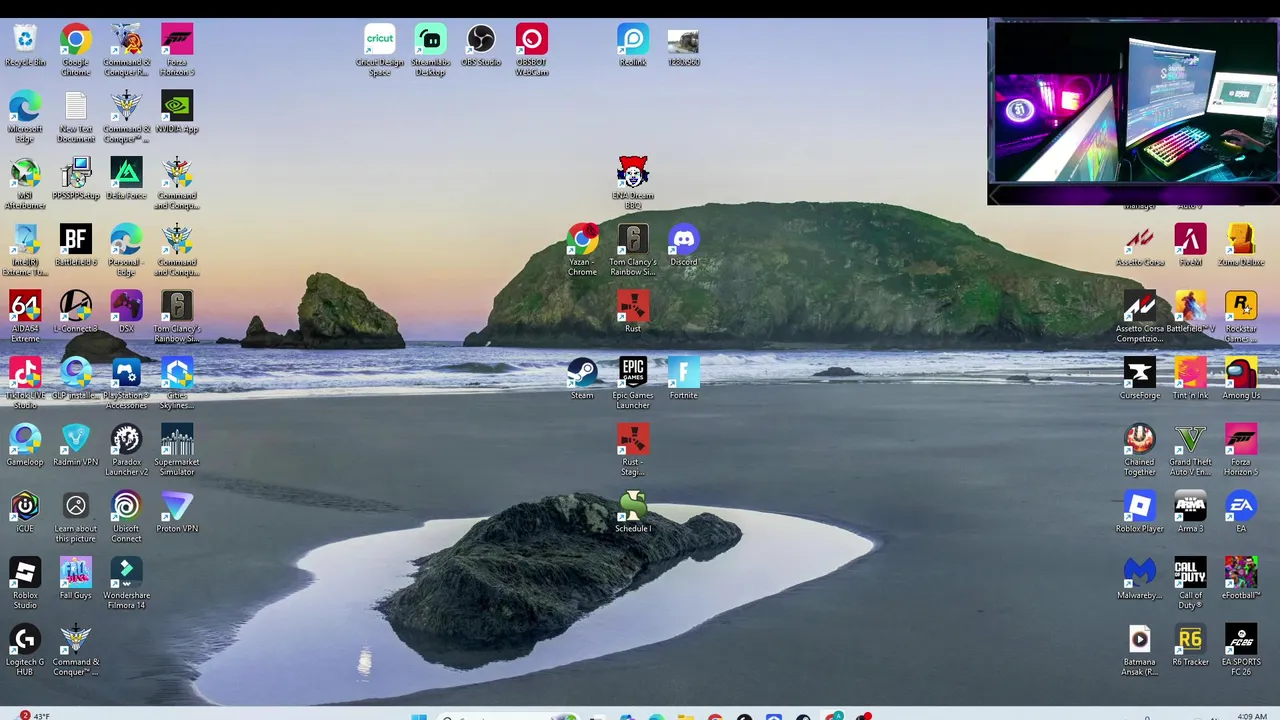Open Reolink shortcut
The image size is (1280, 720).
(x=633, y=46)
